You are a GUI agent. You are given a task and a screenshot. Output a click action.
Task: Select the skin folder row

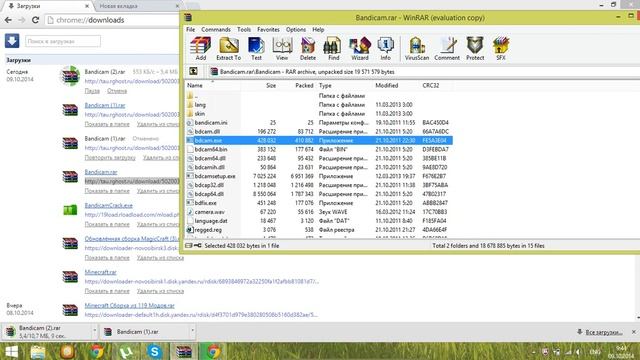pos(319,113)
